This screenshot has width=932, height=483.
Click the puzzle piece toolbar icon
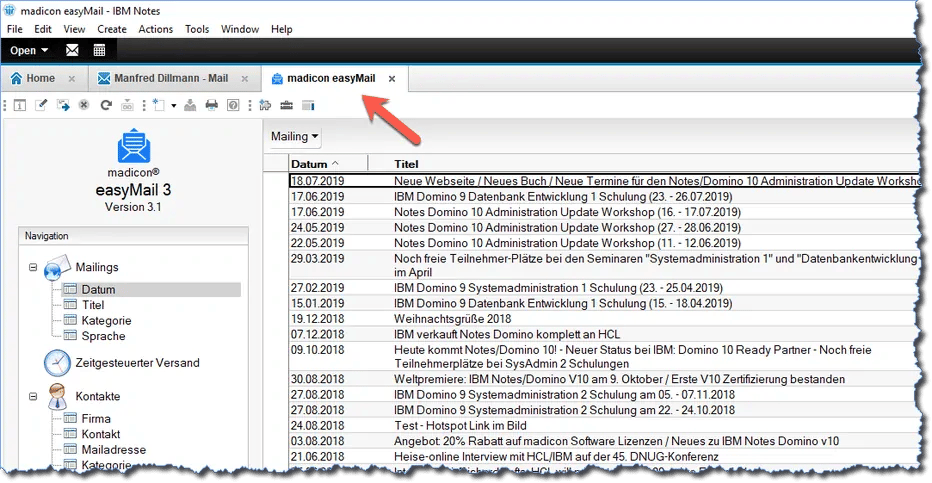266,105
